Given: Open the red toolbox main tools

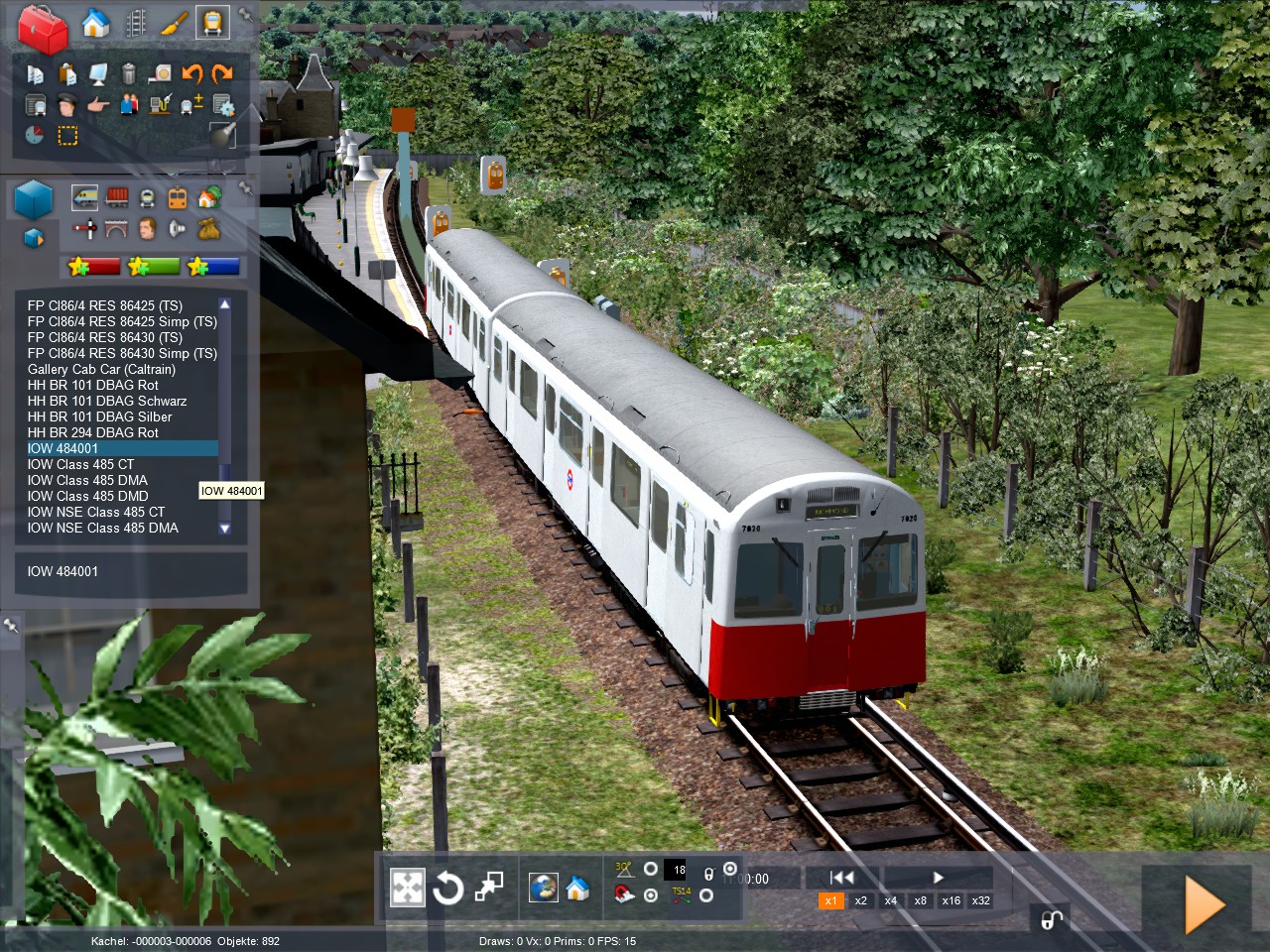Looking at the screenshot, I should [43, 28].
